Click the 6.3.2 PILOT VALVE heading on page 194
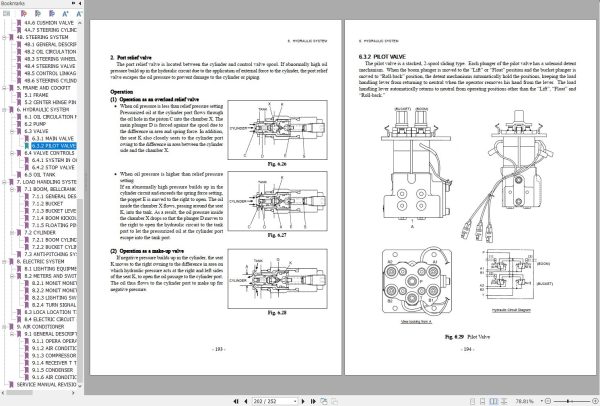 click(382, 57)
